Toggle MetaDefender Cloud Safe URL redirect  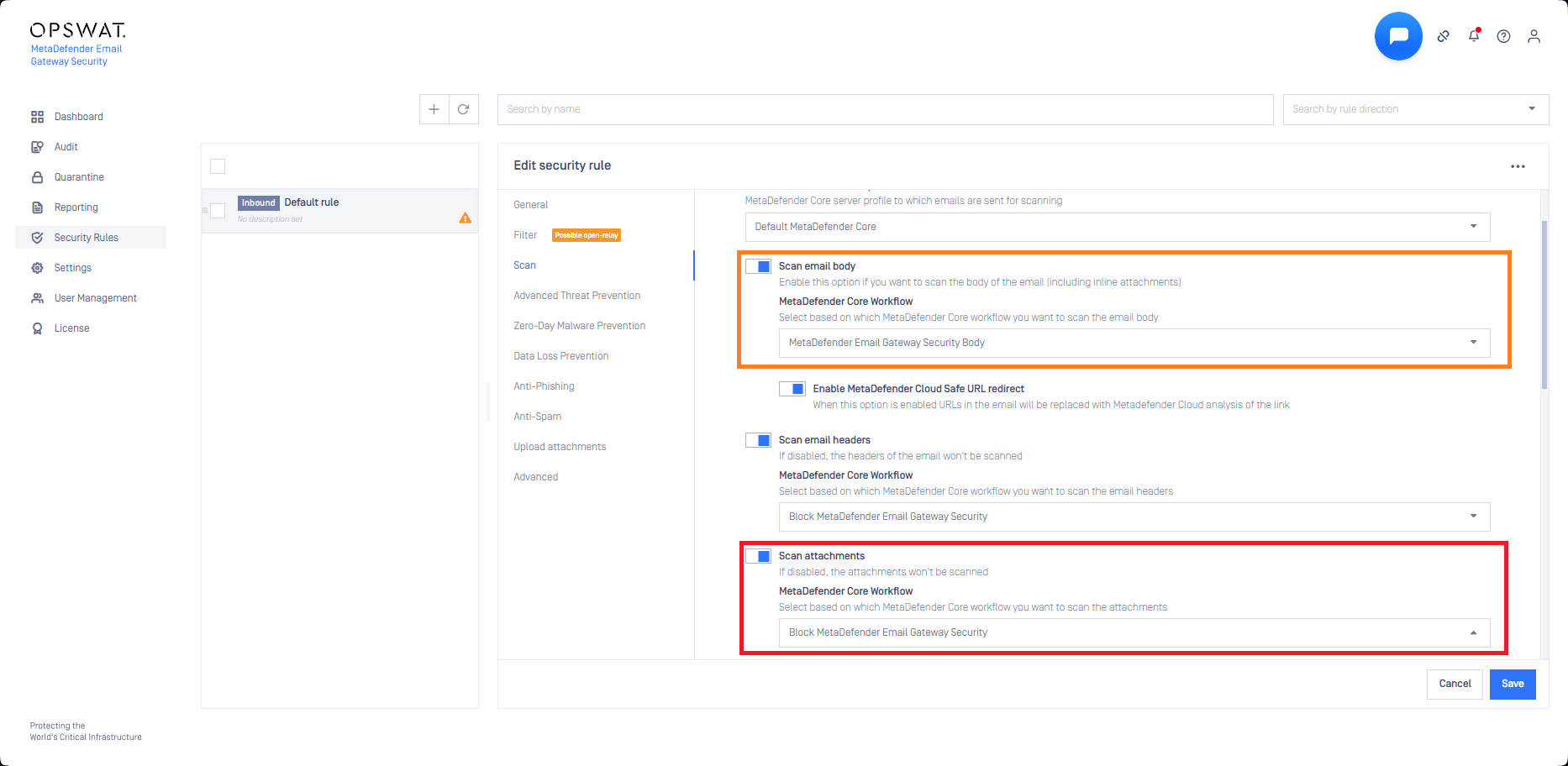pos(792,389)
